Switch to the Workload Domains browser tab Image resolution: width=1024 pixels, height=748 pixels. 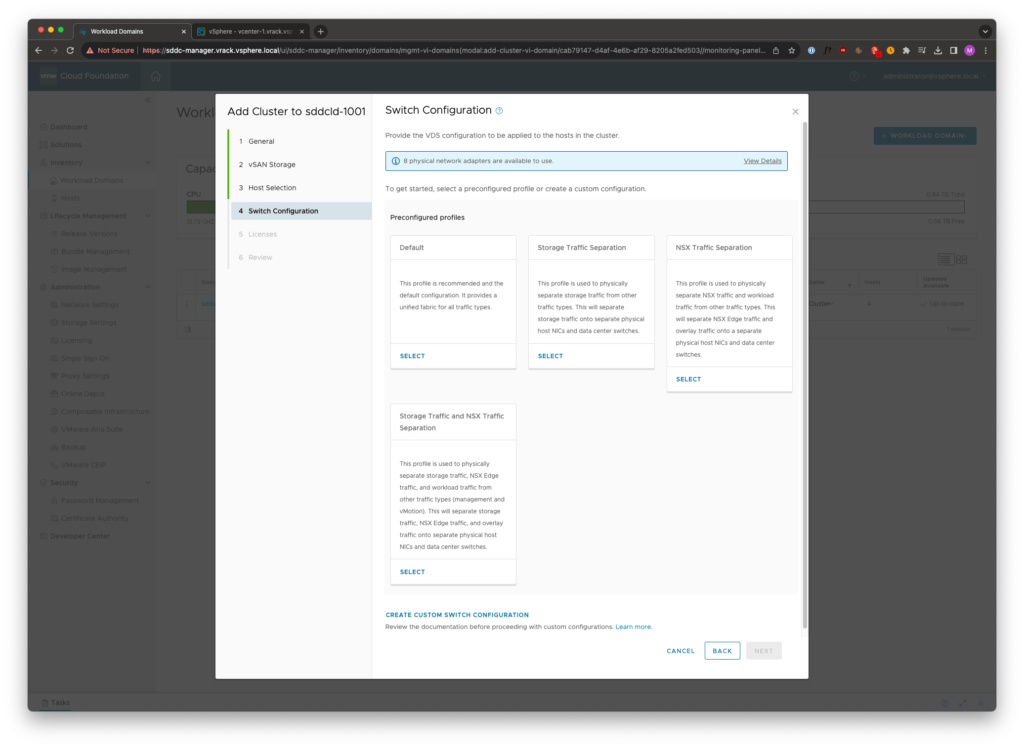(x=133, y=31)
